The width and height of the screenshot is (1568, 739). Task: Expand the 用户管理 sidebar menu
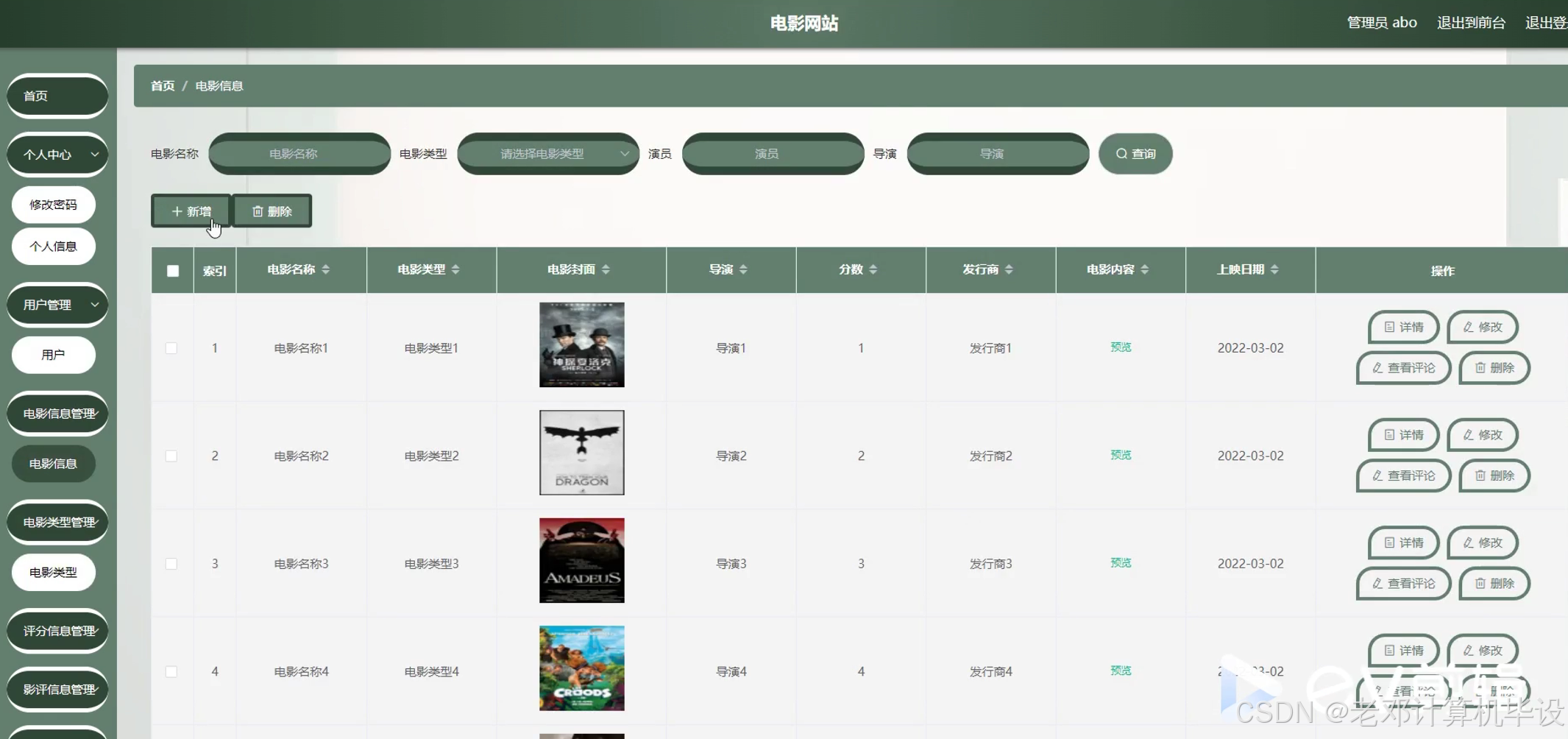(57, 305)
